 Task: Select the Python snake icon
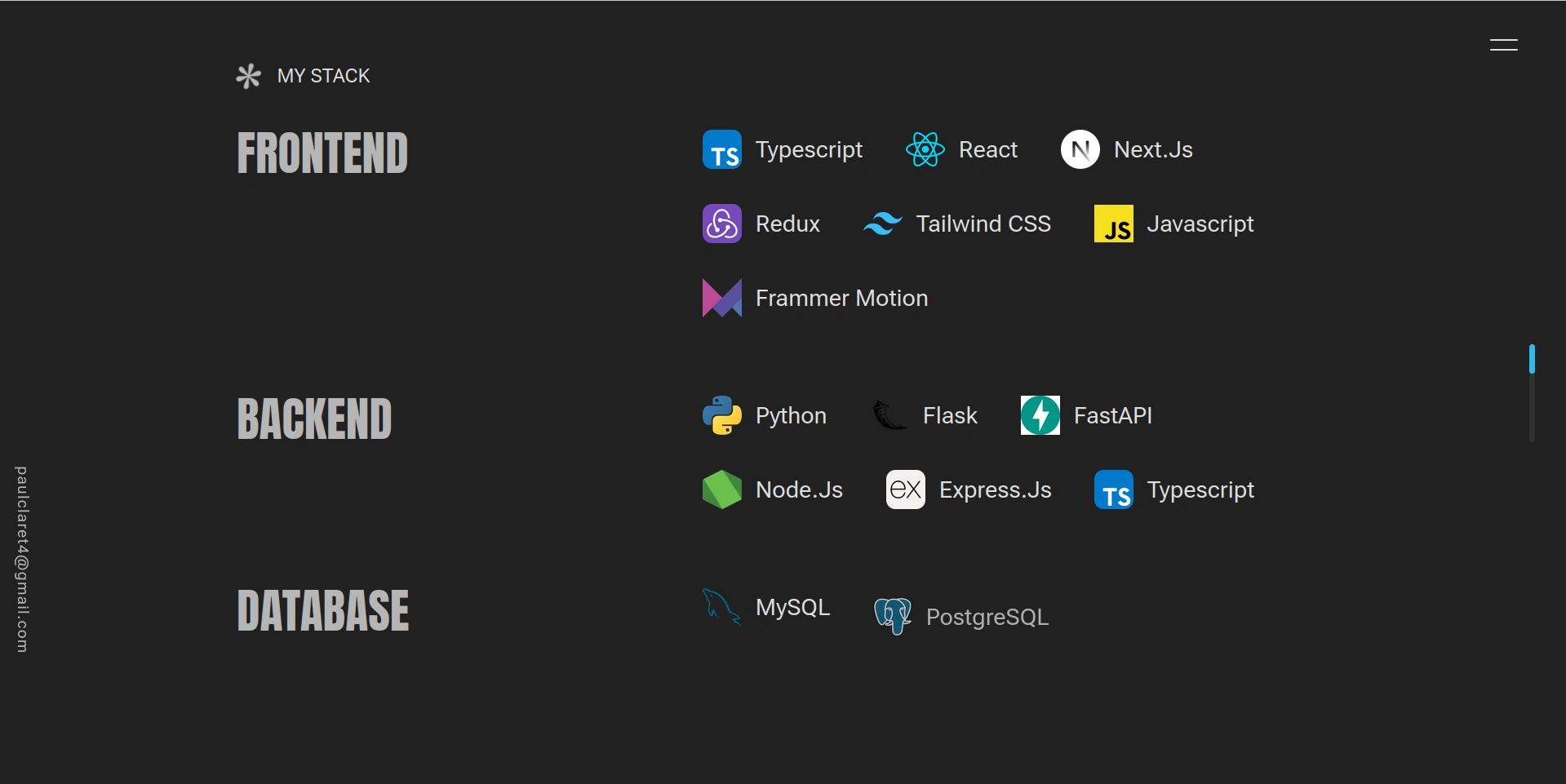(722, 415)
